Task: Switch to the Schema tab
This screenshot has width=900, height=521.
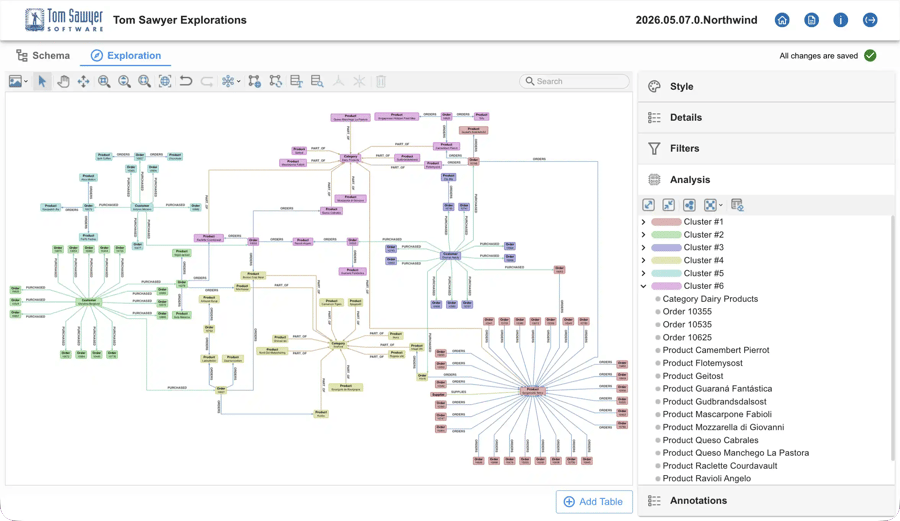Action: click(43, 56)
